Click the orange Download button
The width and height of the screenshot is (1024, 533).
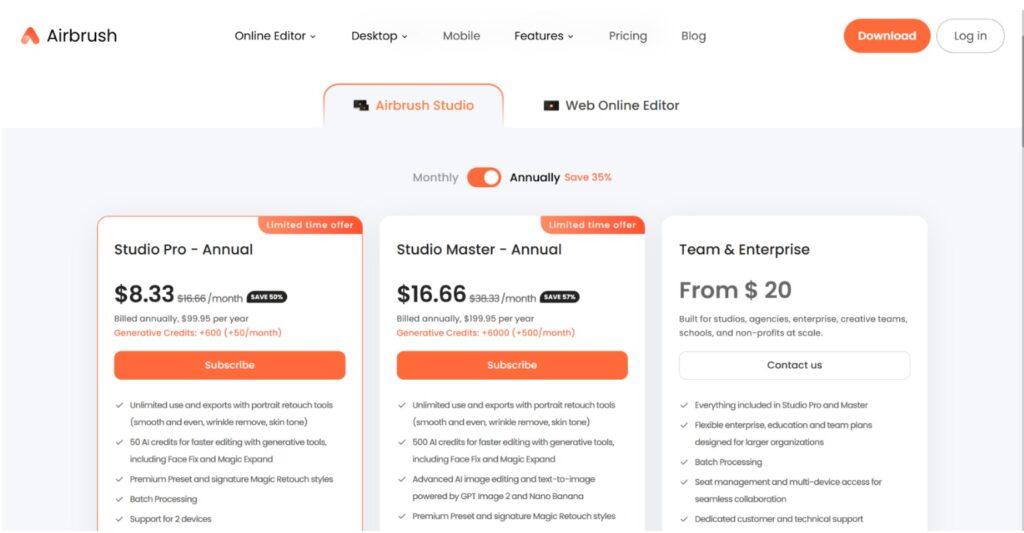point(887,36)
